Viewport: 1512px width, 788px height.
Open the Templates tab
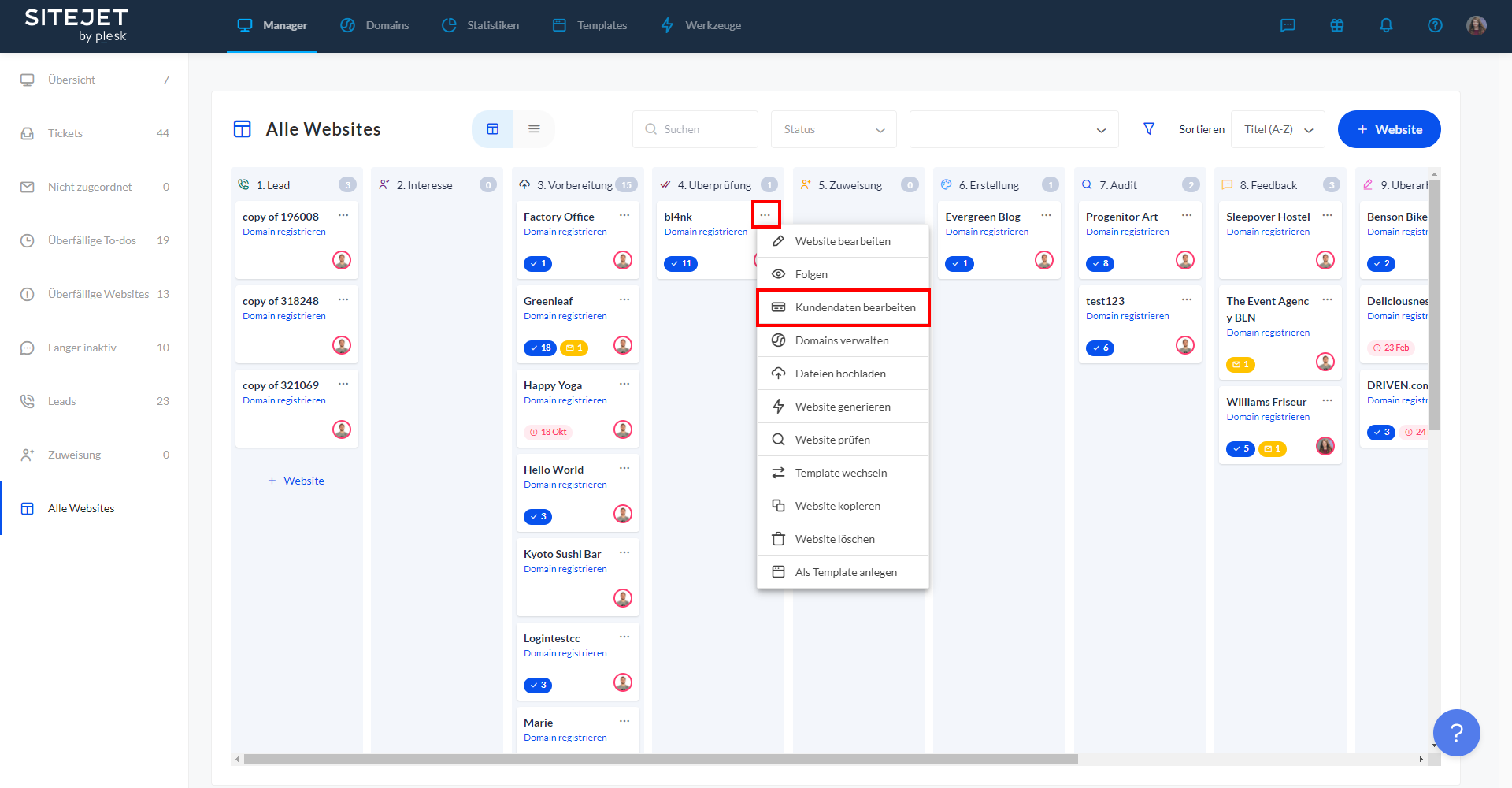click(x=590, y=25)
